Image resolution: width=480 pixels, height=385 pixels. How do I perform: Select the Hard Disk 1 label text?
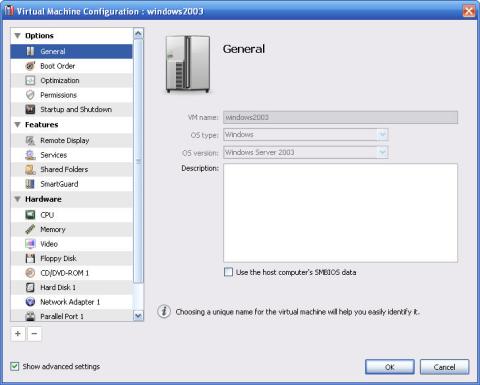[58, 287]
